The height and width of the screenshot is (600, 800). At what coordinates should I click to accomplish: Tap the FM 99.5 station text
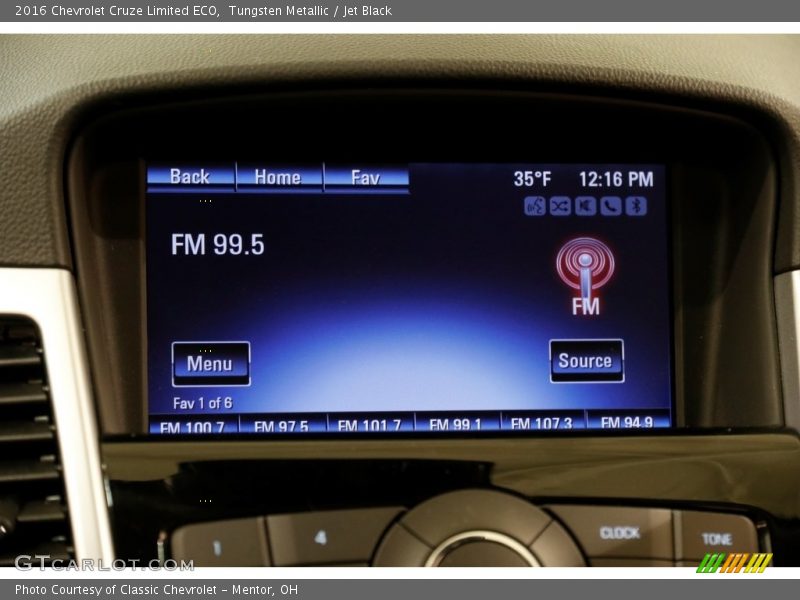218,244
